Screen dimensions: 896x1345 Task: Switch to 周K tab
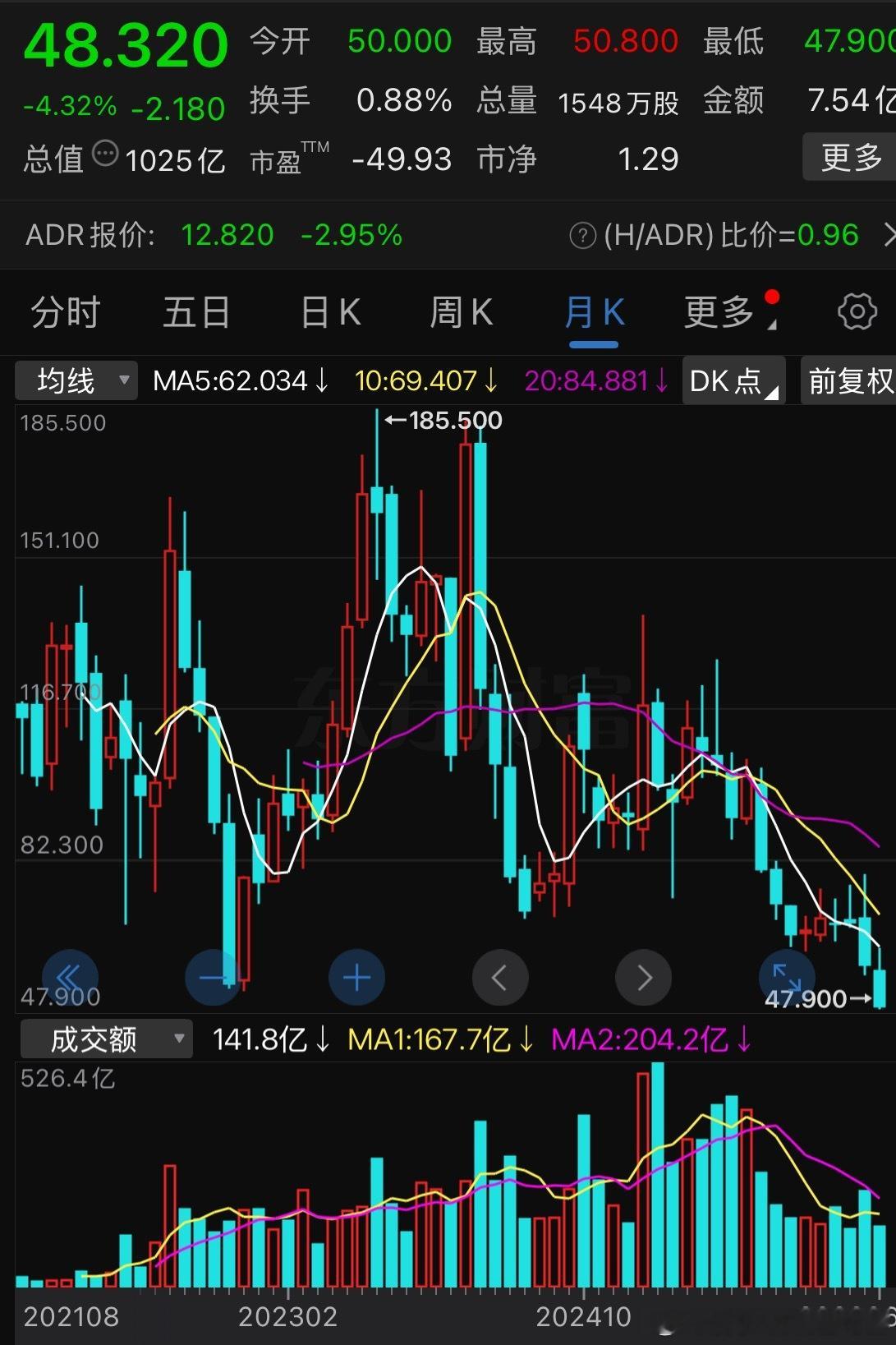click(x=461, y=313)
